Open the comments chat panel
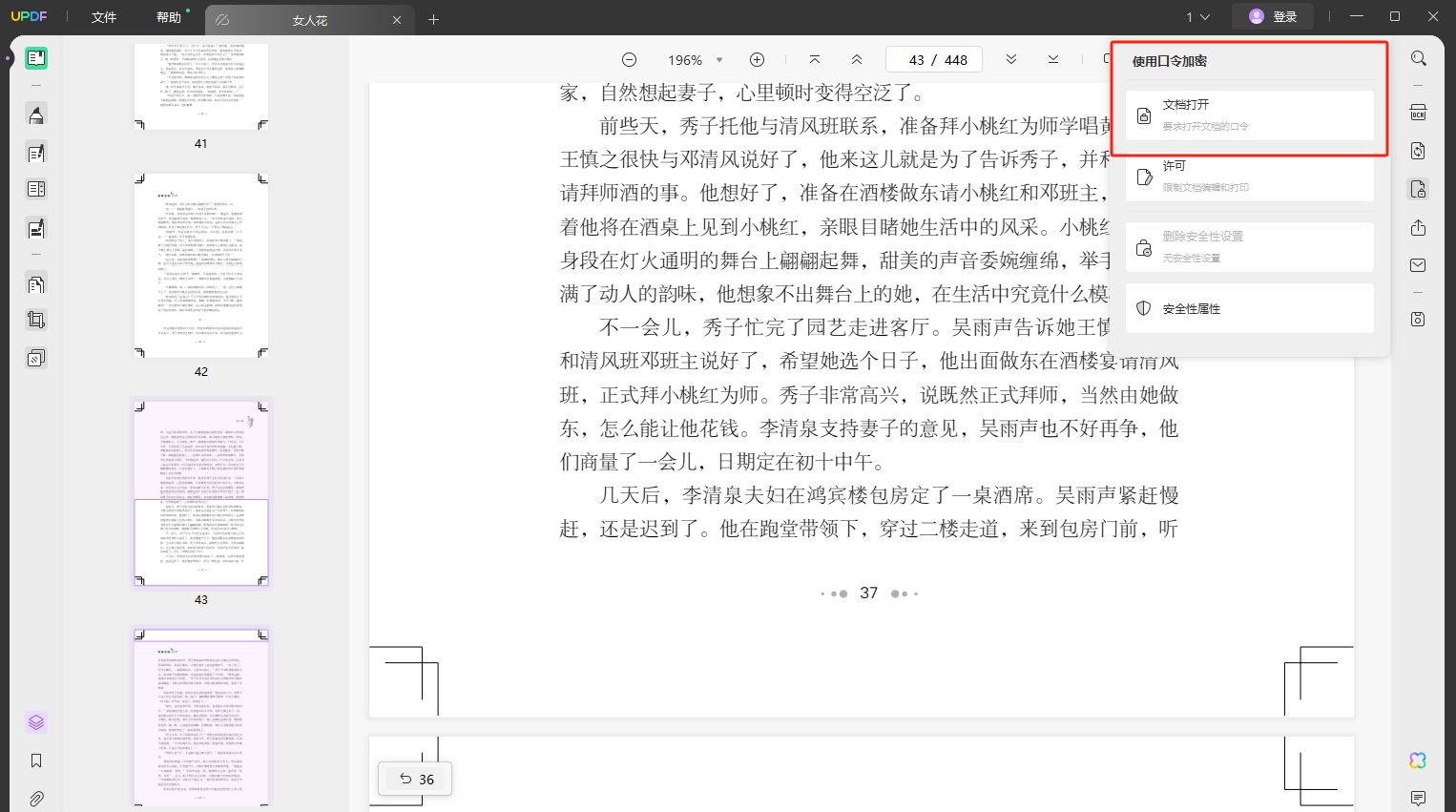1456x812 pixels. tap(1419, 798)
